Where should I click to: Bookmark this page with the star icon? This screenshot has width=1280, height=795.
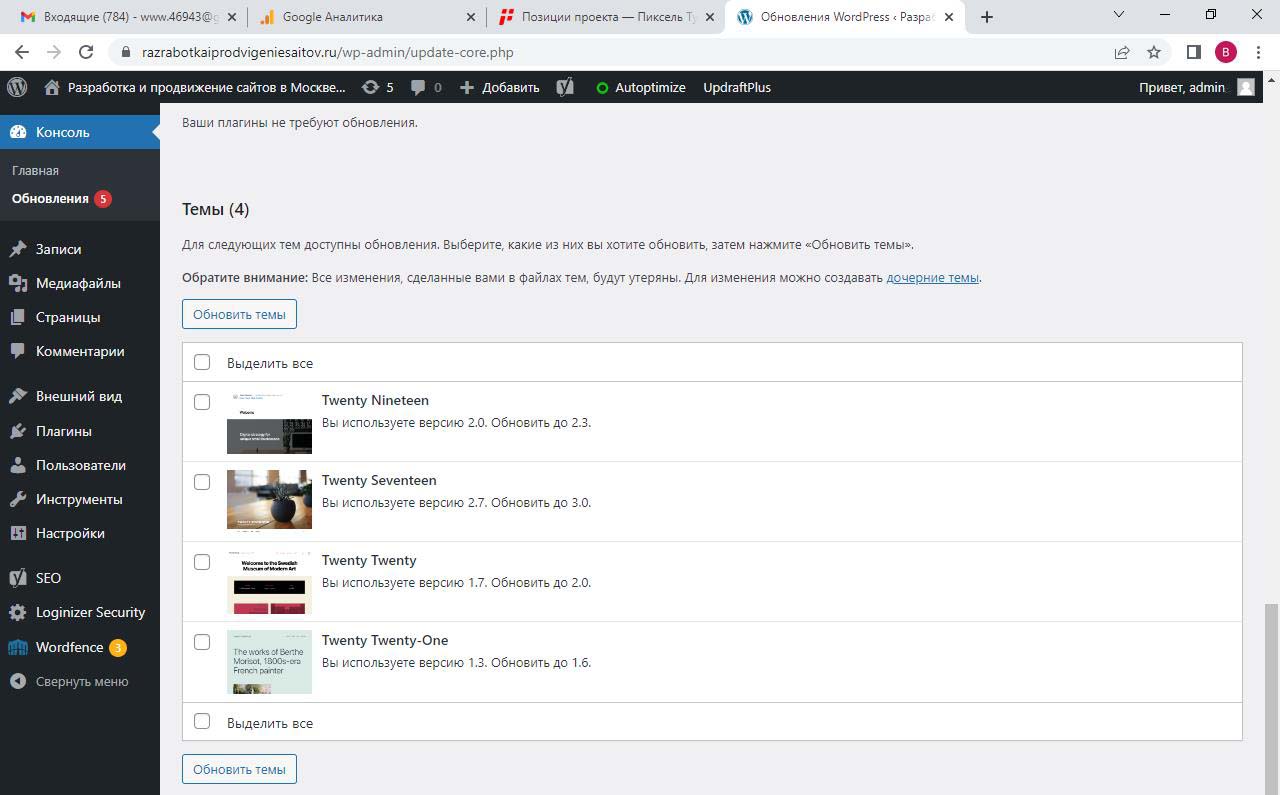pyautogui.click(x=1154, y=52)
